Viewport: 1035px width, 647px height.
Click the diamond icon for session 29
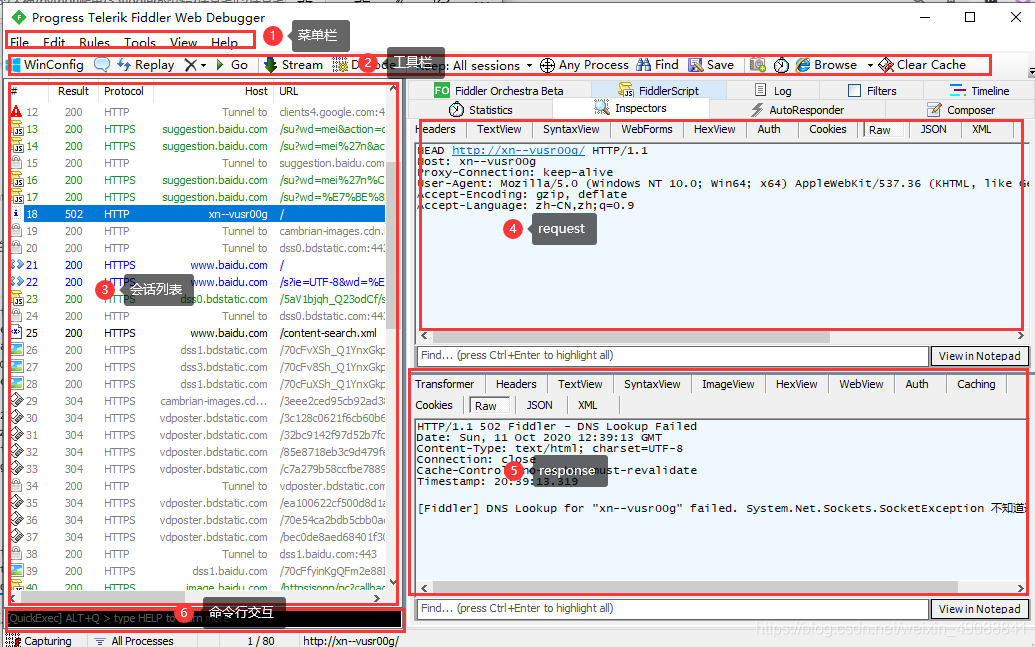(17, 401)
